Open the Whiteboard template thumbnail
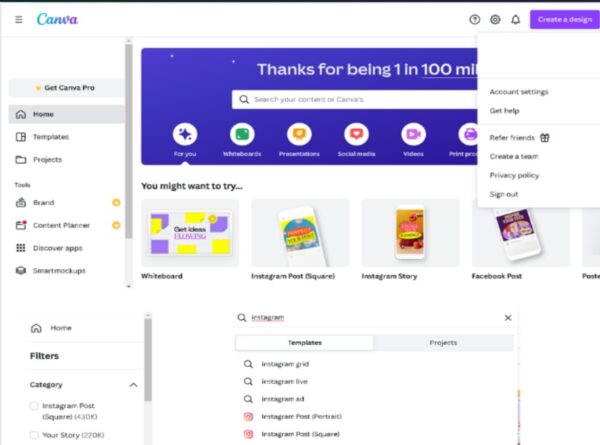Viewport: 600px width, 445px height. [x=190, y=233]
